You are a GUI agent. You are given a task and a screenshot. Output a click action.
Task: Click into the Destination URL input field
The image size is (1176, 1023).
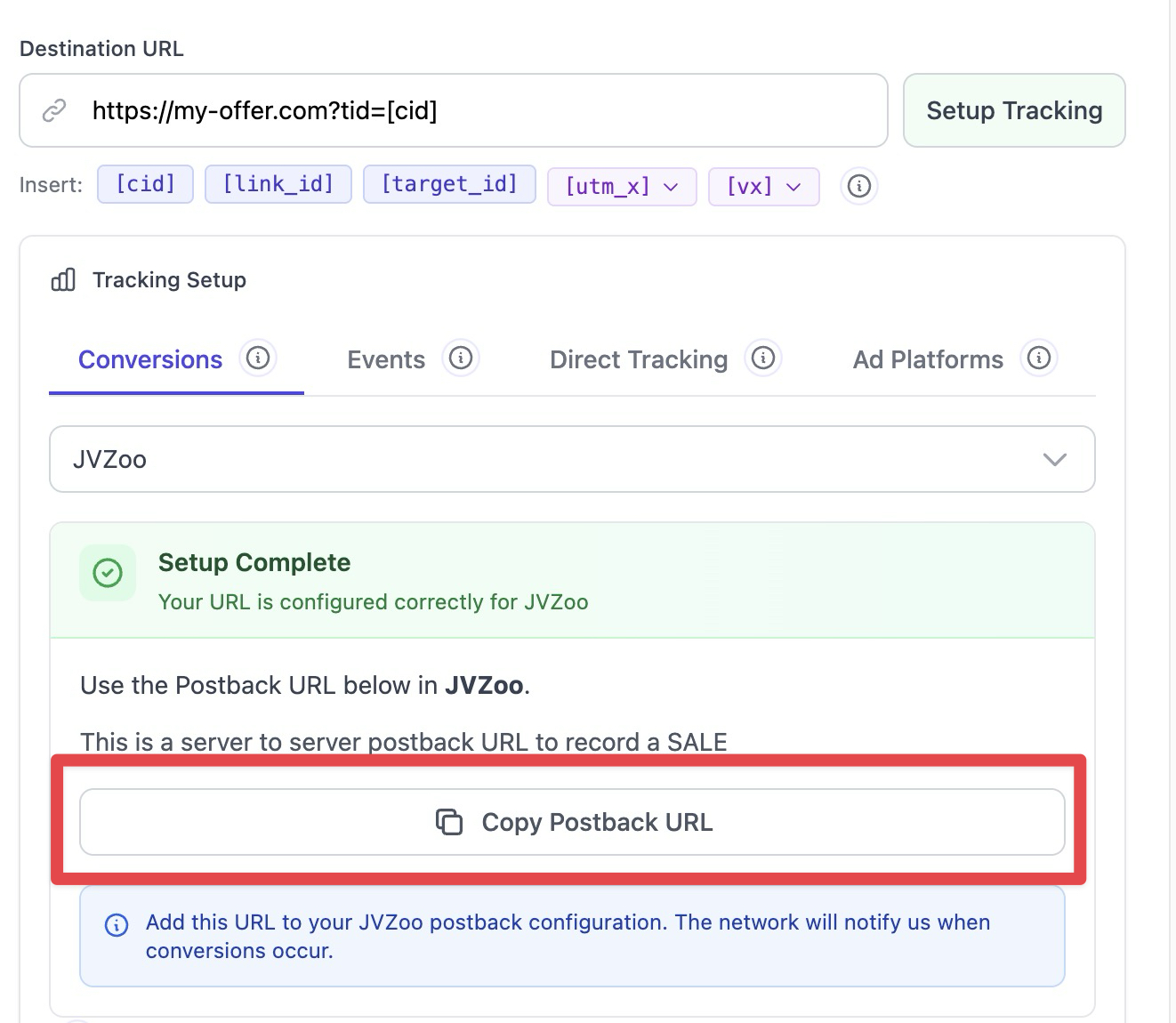[x=454, y=110]
